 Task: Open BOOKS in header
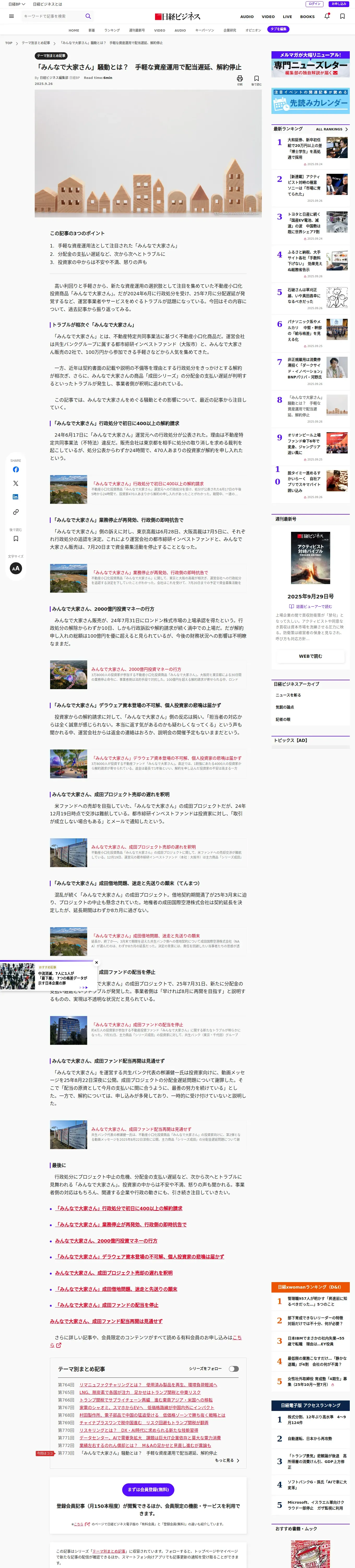[307, 17]
